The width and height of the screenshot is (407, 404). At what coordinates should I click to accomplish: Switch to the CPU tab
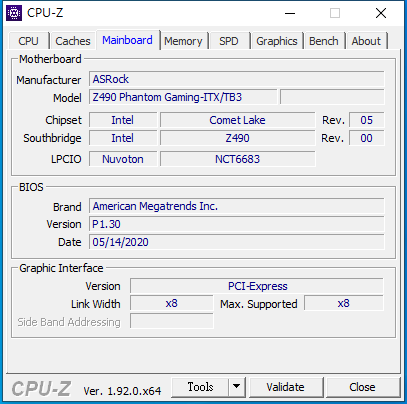pyautogui.click(x=28, y=41)
